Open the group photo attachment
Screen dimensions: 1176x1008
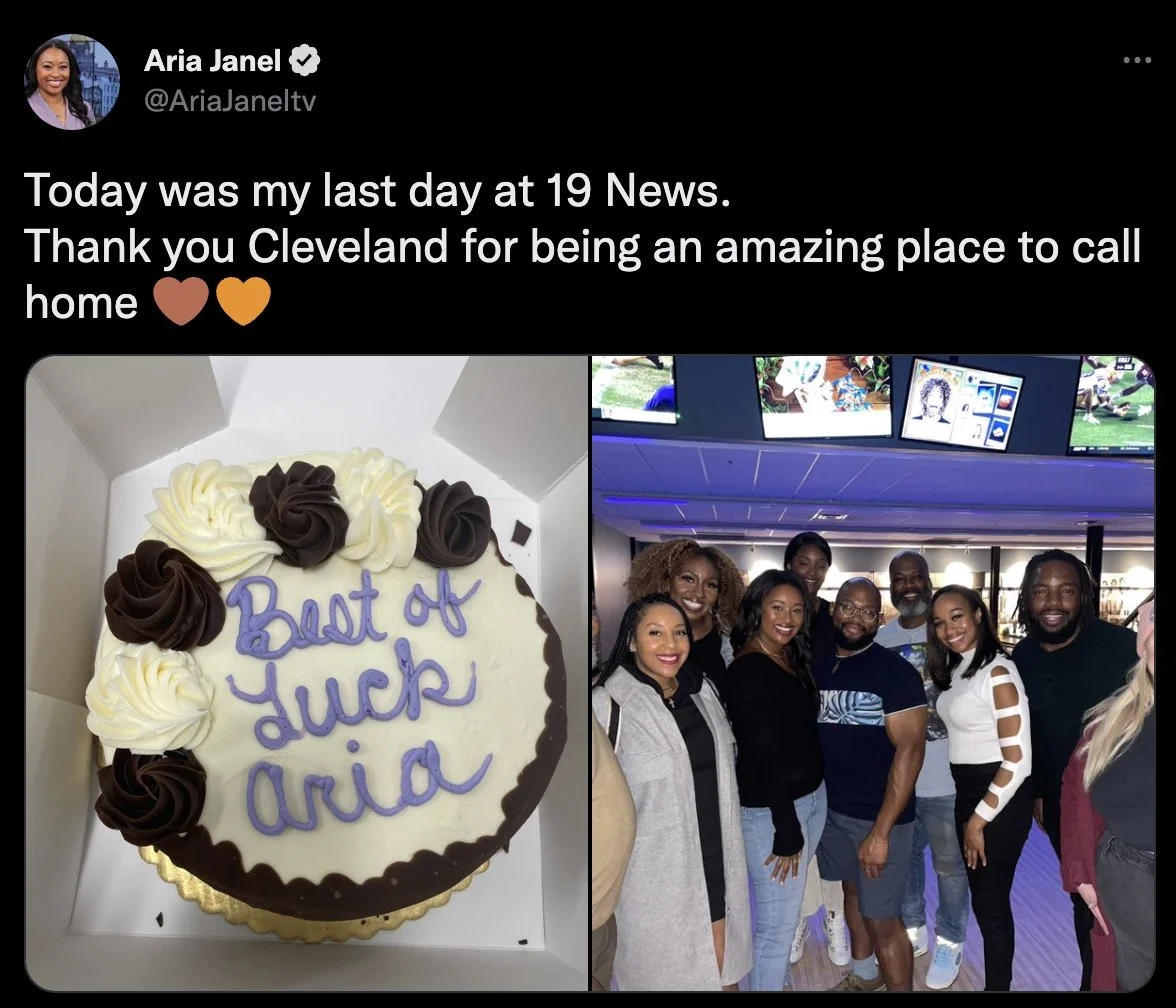coord(873,673)
